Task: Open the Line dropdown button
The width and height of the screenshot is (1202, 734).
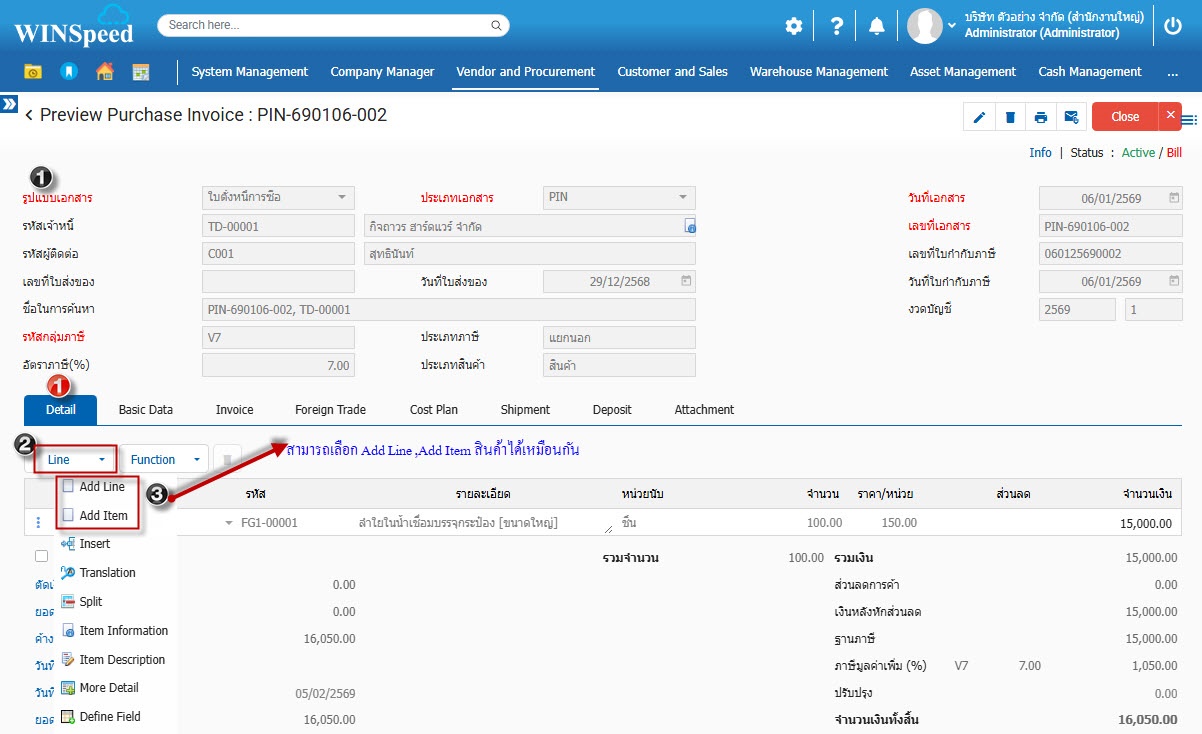Action: point(76,460)
